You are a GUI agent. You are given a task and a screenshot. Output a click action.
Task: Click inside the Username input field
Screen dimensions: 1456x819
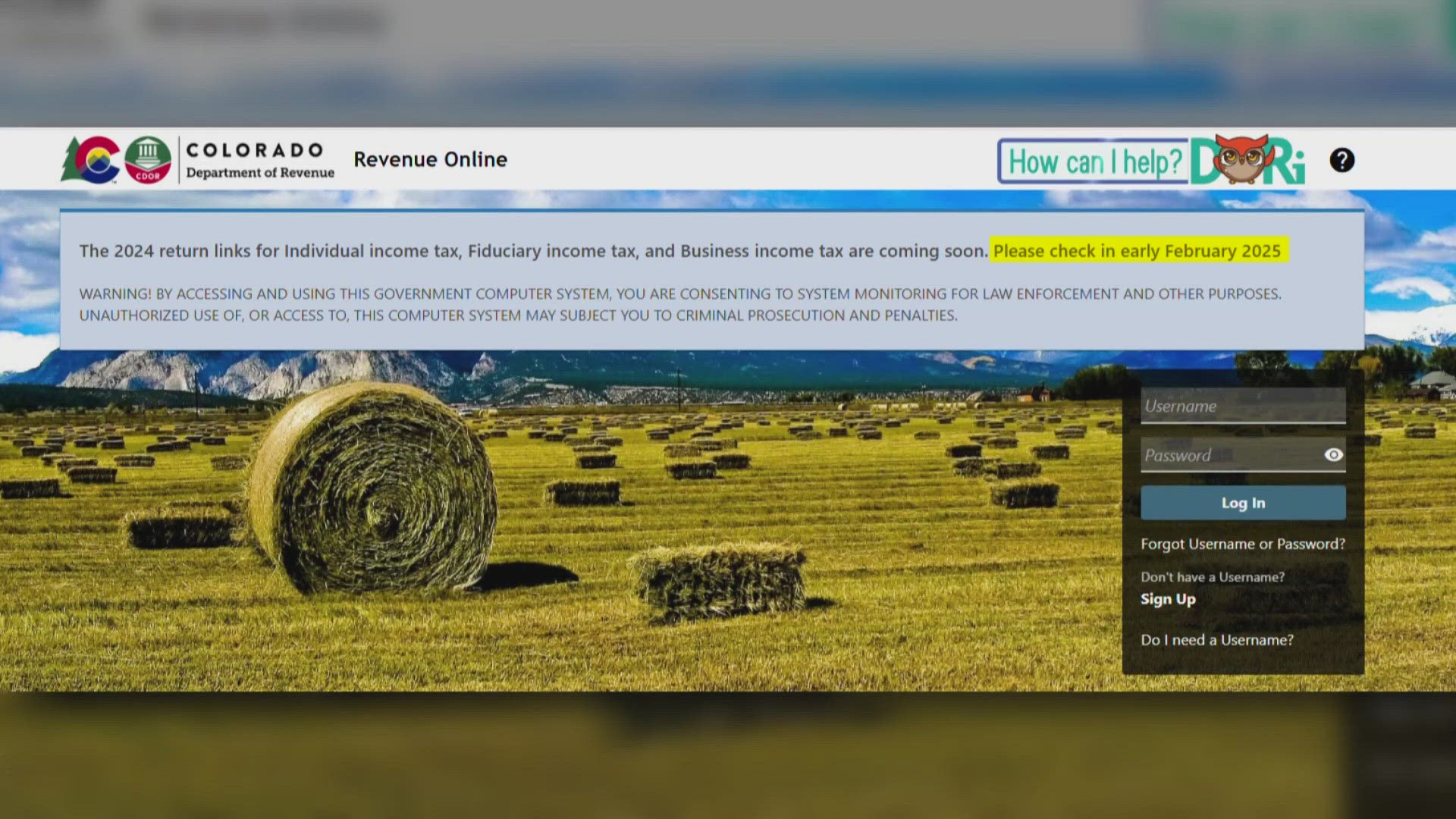(1242, 406)
